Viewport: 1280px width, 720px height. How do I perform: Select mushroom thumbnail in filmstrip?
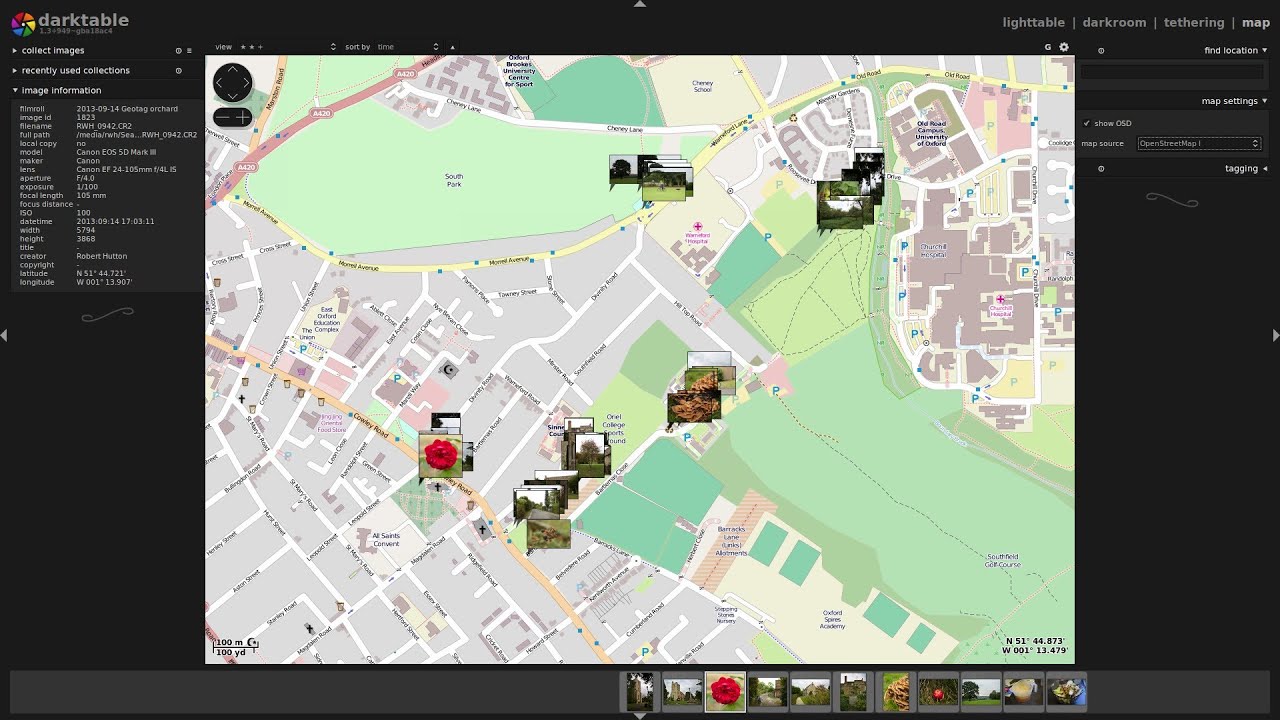pos(896,691)
